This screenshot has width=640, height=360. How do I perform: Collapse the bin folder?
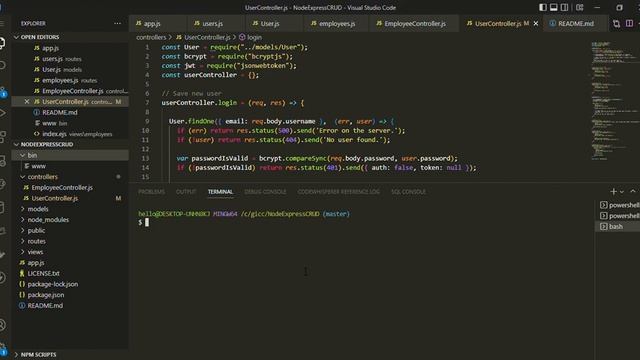click(x=70, y=155)
